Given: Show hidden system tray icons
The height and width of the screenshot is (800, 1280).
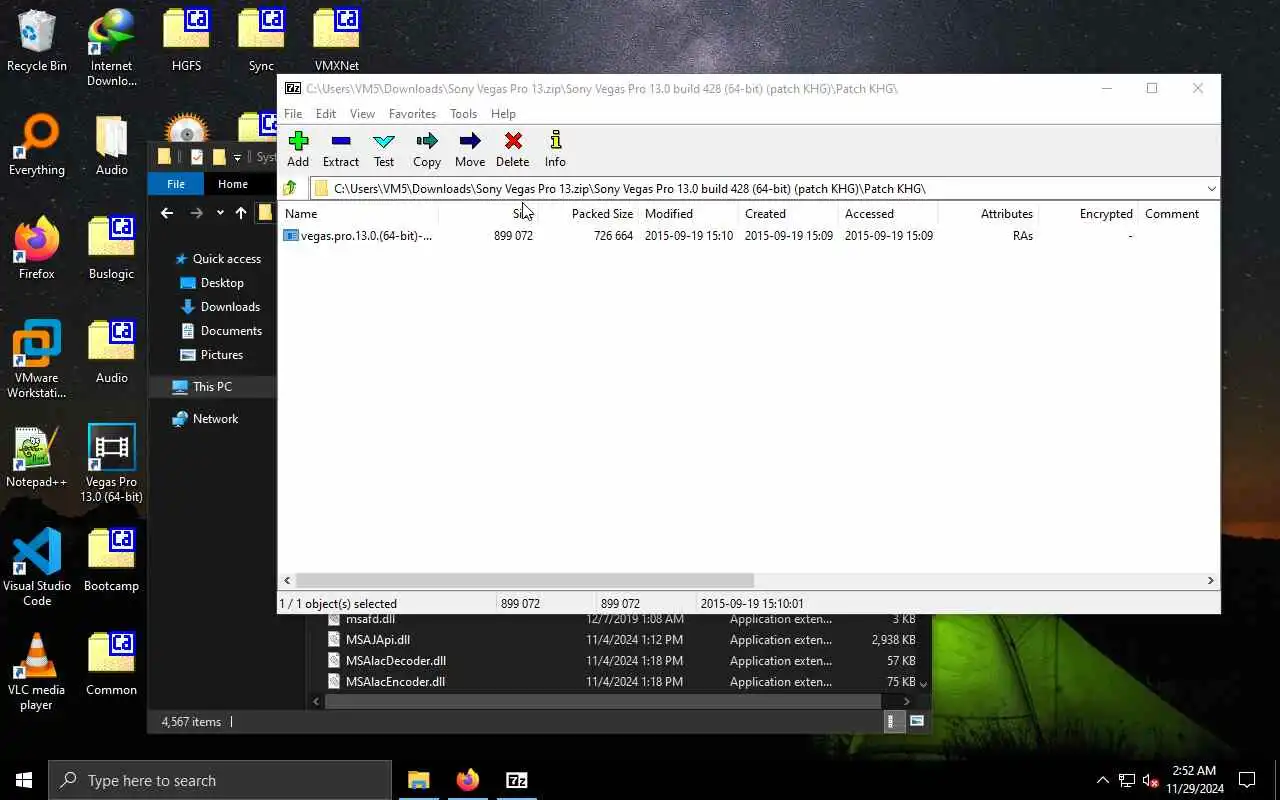Looking at the screenshot, I should pos(1102,780).
